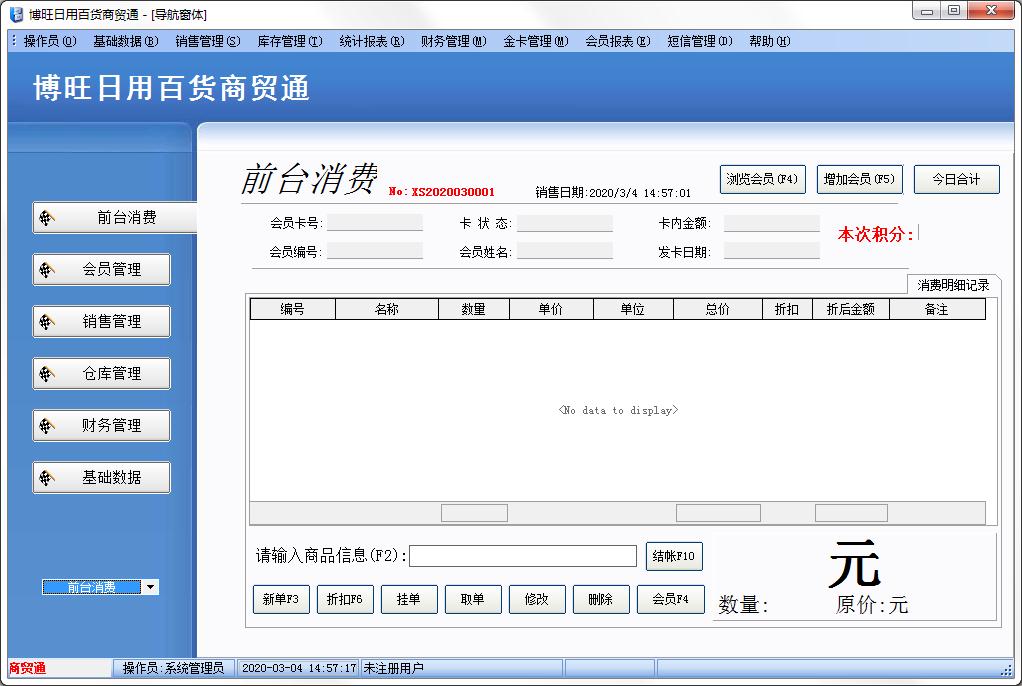Click the 取单 button
Image resolution: width=1022 pixels, height=686 pixels.
pyautogui.click(x=473, y=599)
